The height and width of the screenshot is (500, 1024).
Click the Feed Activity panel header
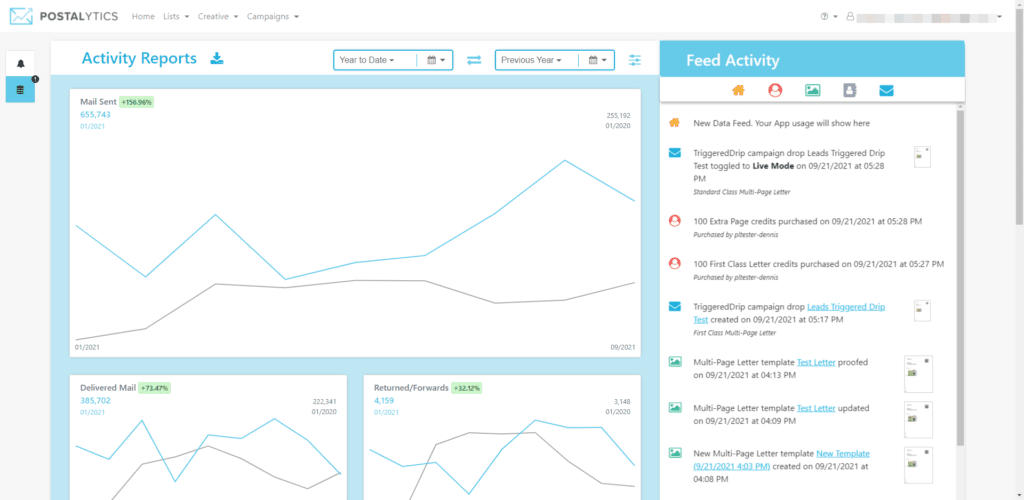(x=812, y=61)
